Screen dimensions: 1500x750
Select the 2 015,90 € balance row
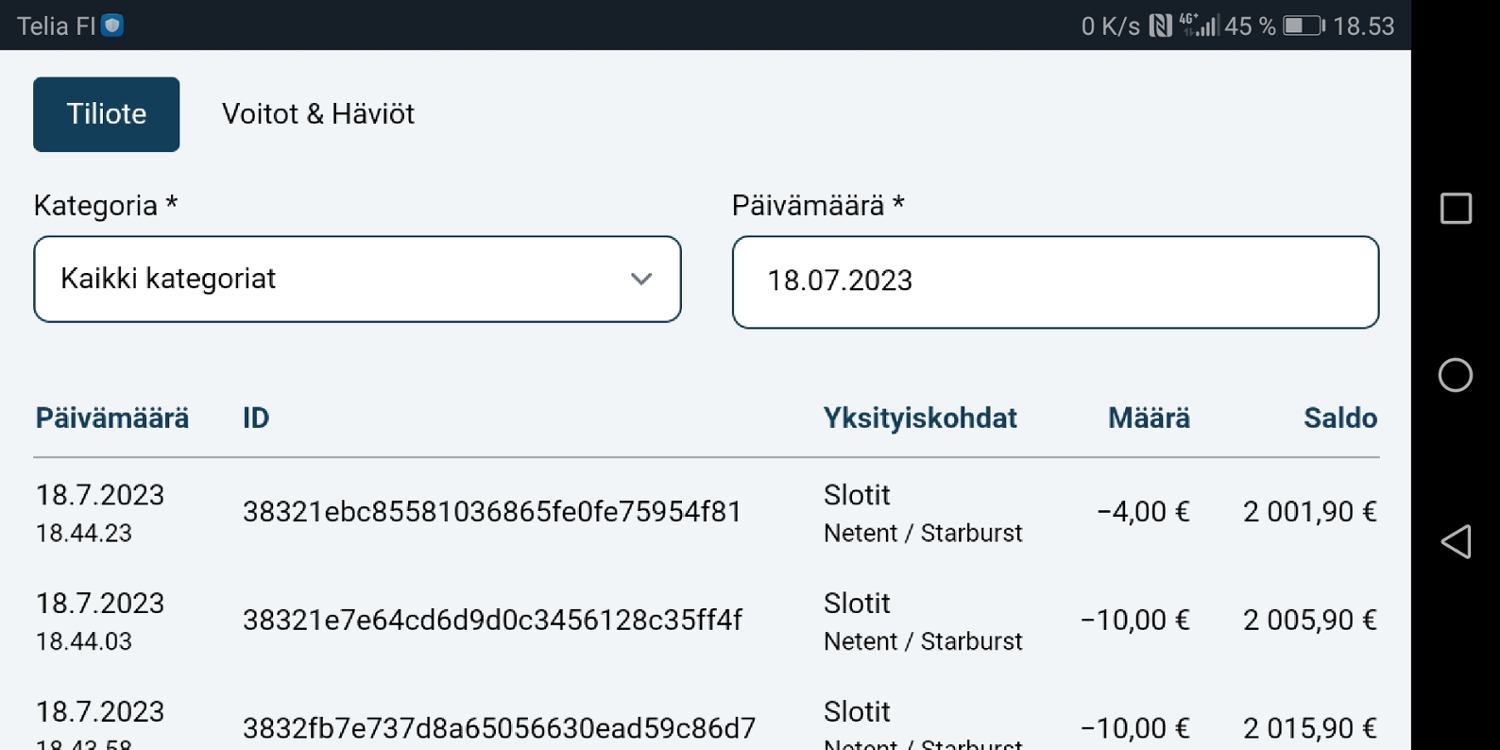(1310, 728)
